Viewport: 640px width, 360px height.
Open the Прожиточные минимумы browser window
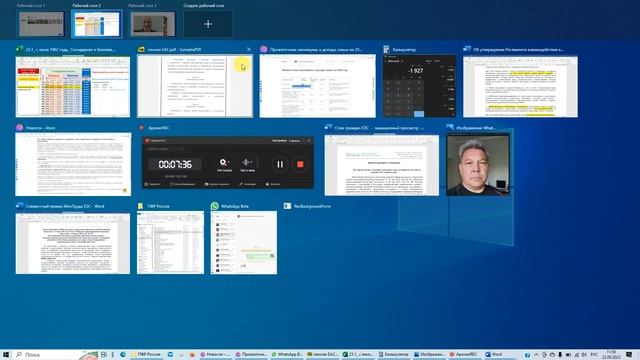(318, 86)
